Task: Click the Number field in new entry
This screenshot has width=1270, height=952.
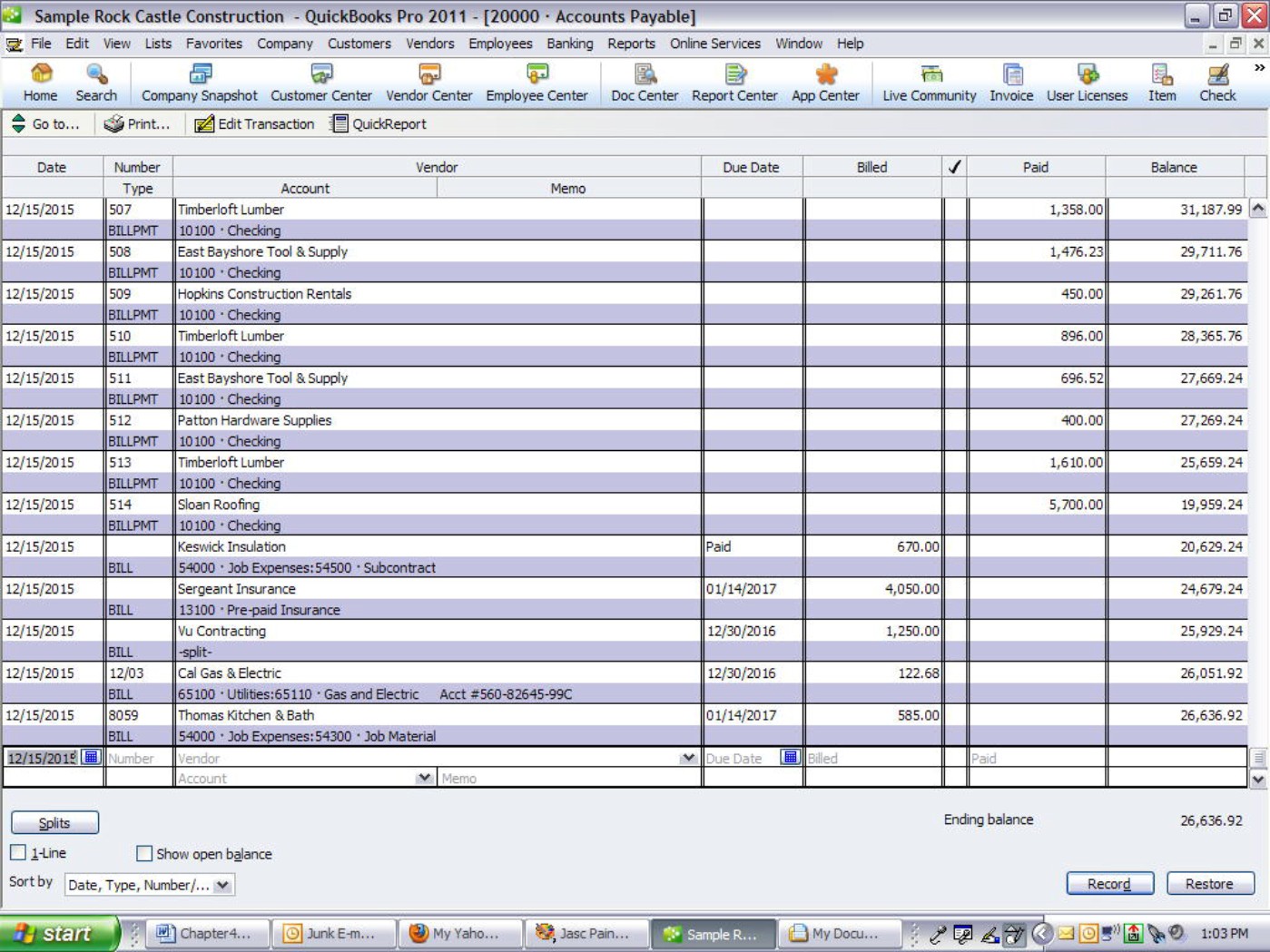Action: coord(139,758)
